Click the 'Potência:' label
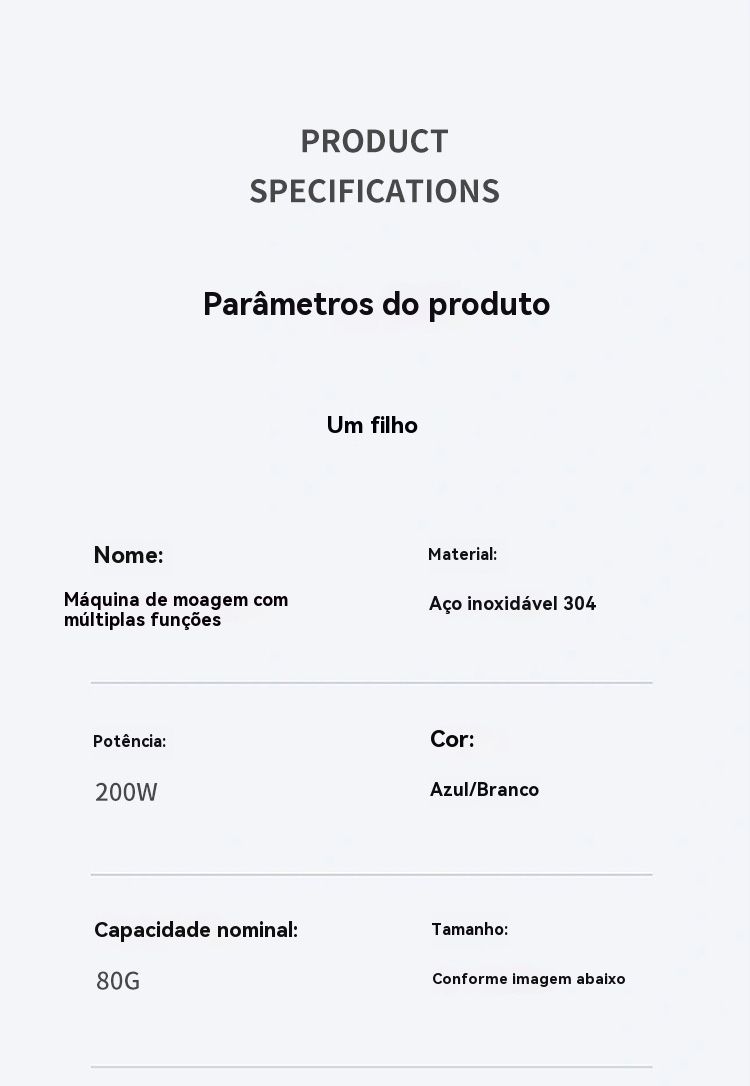The height and width of the screenshot is (1086, 750). 129,741
